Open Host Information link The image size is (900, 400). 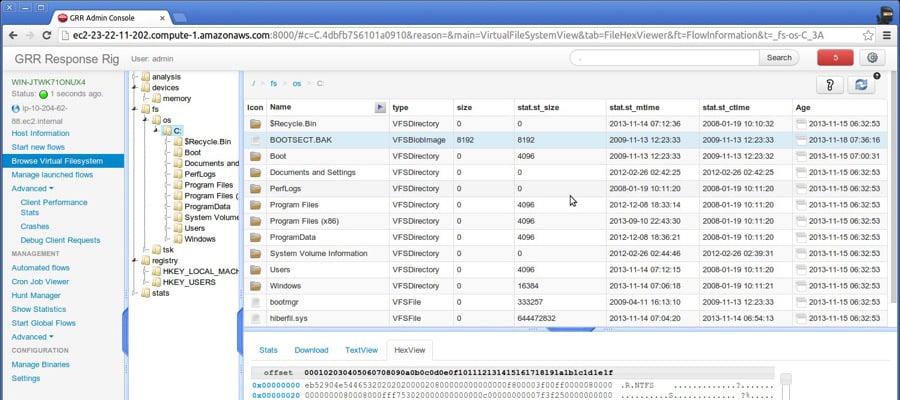click(40, 133)
